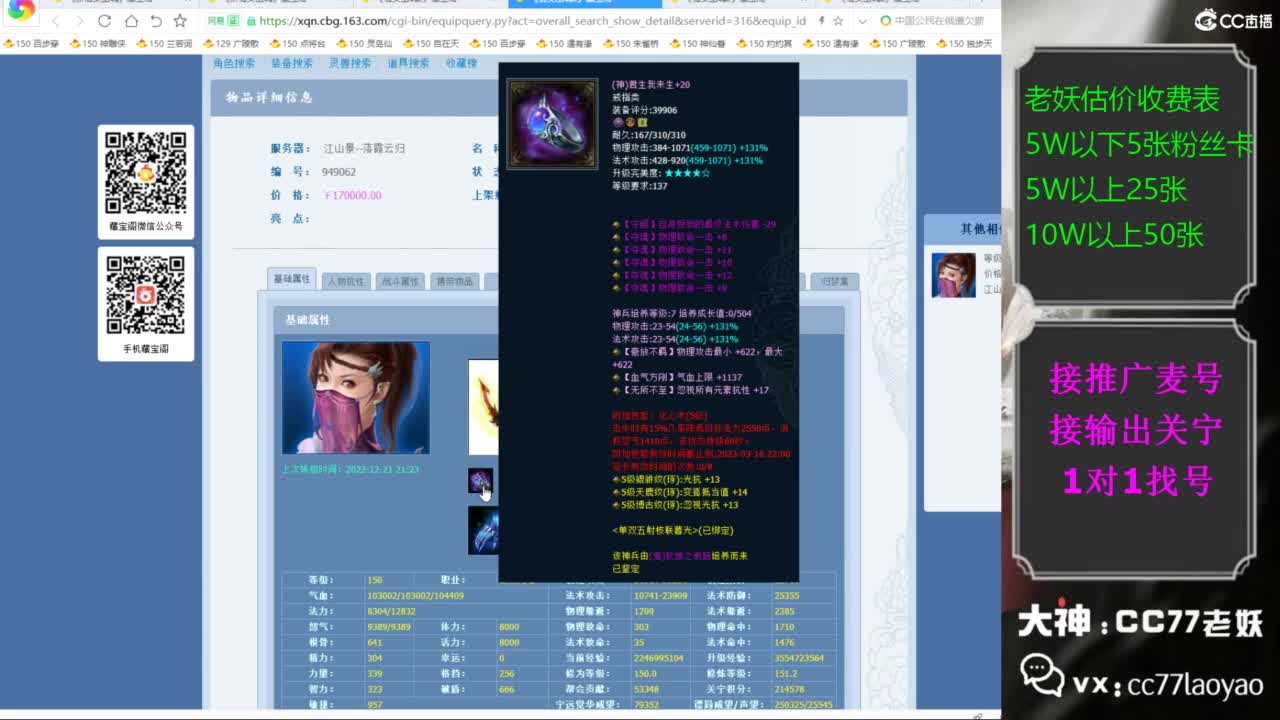The image size is (1280, 720).
Task: Click the ring equipment icon under the weapon
Action: [x=480, y=481]
